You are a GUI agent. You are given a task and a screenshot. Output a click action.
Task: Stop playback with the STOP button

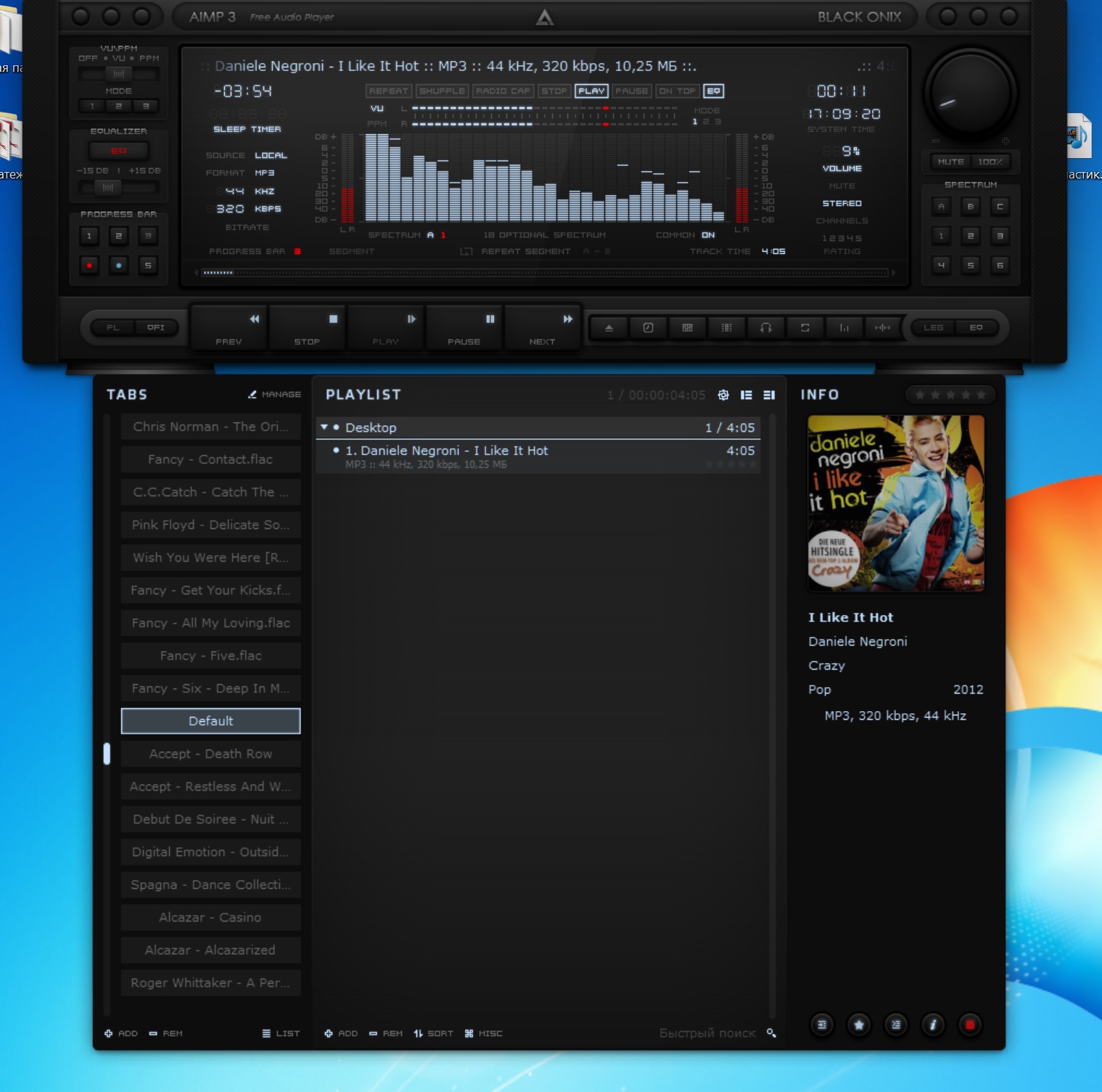308,328
